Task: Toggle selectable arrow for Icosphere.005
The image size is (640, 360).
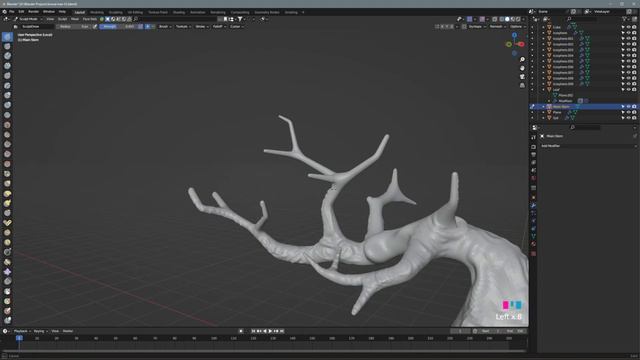Action: pyautogui.click(x=623, y=61)
